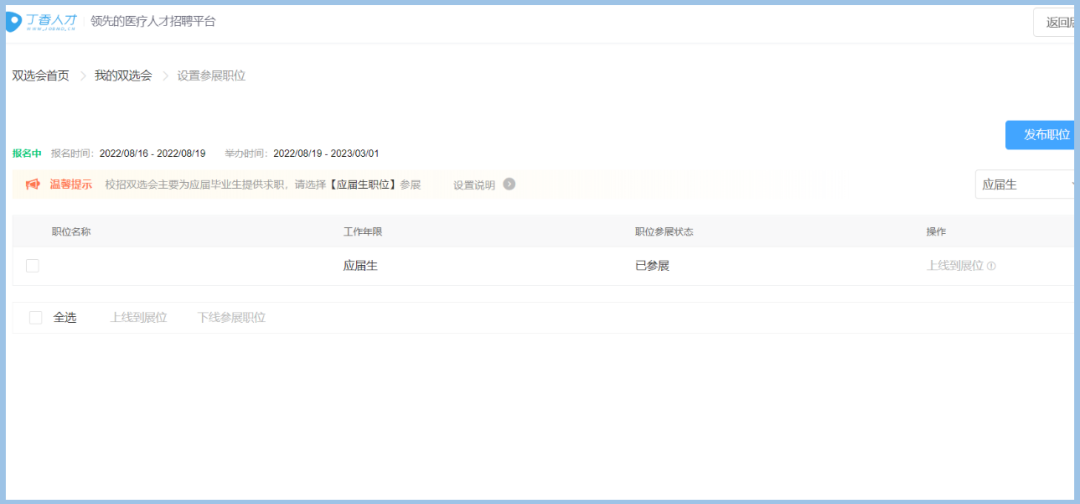Tick the 全选 checkbox
The image size is (1080, 504).
(x=36, y=317)
